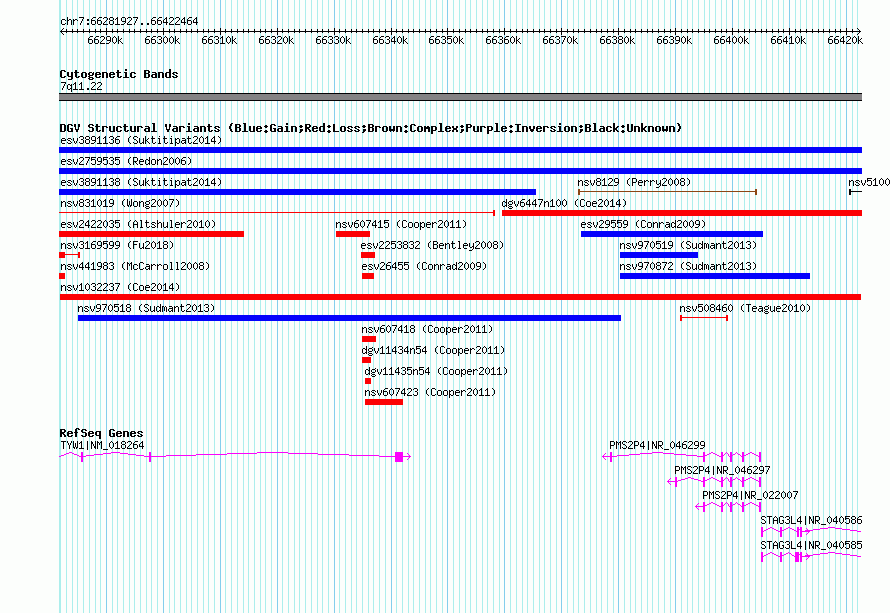Open the nsv607418 (Cooper2011) label
The image size is (890, 613).
coord(427,329)
